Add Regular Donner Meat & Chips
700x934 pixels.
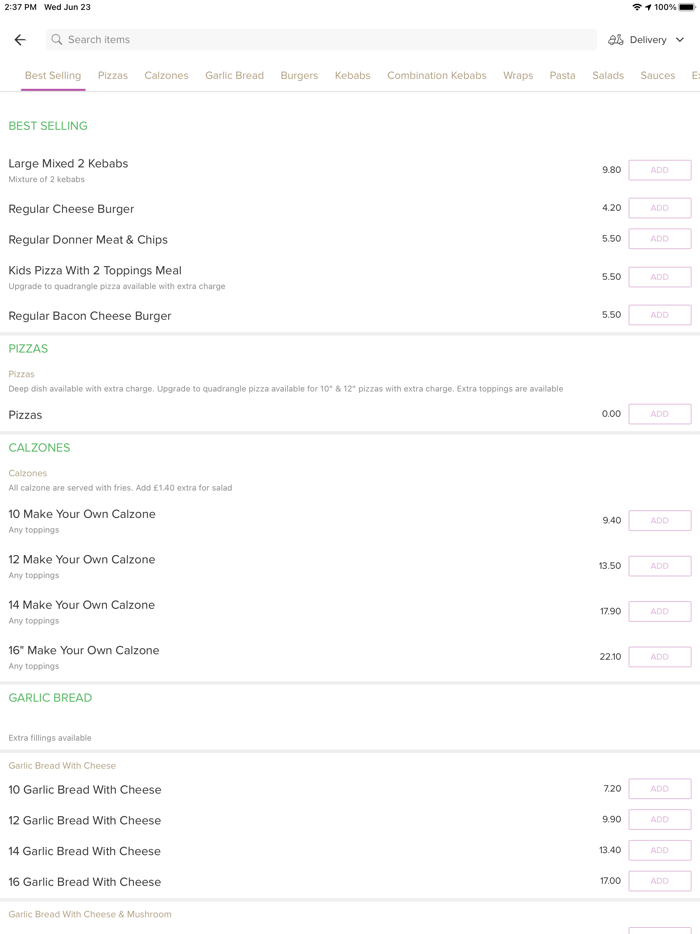click(659, 239)
